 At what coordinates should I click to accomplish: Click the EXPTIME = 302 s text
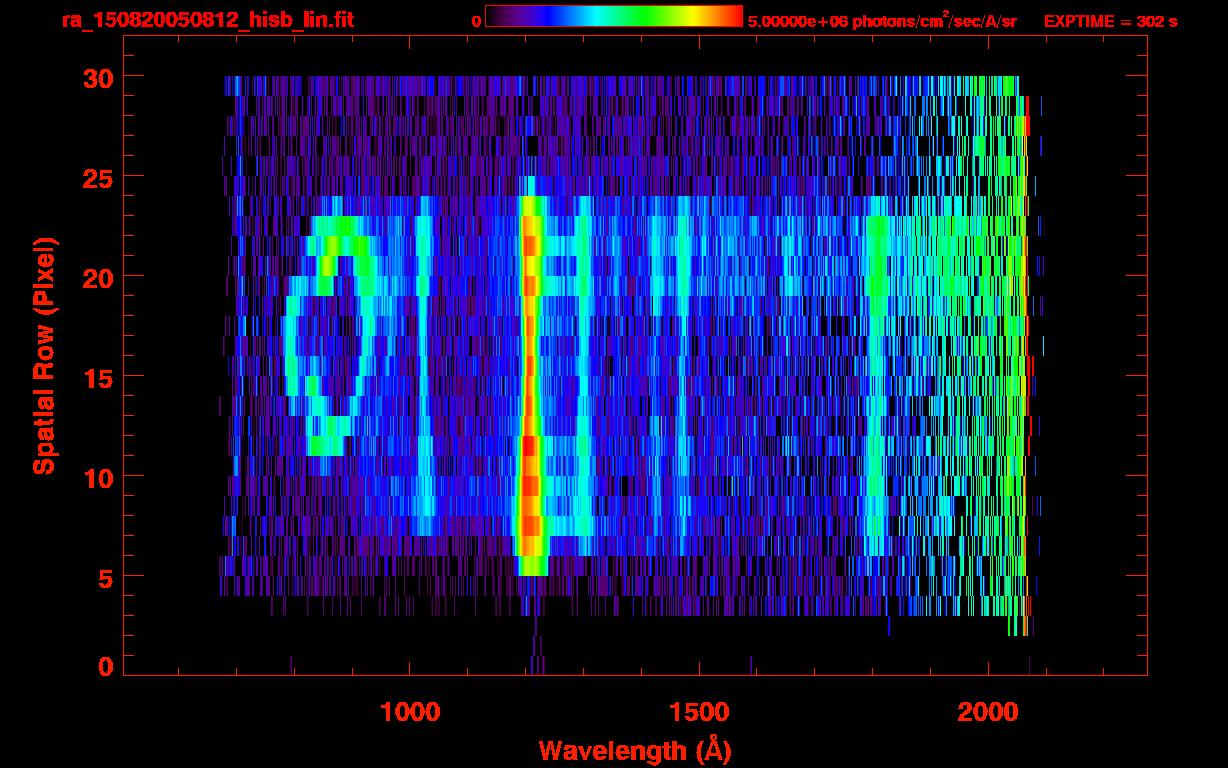1110,21
